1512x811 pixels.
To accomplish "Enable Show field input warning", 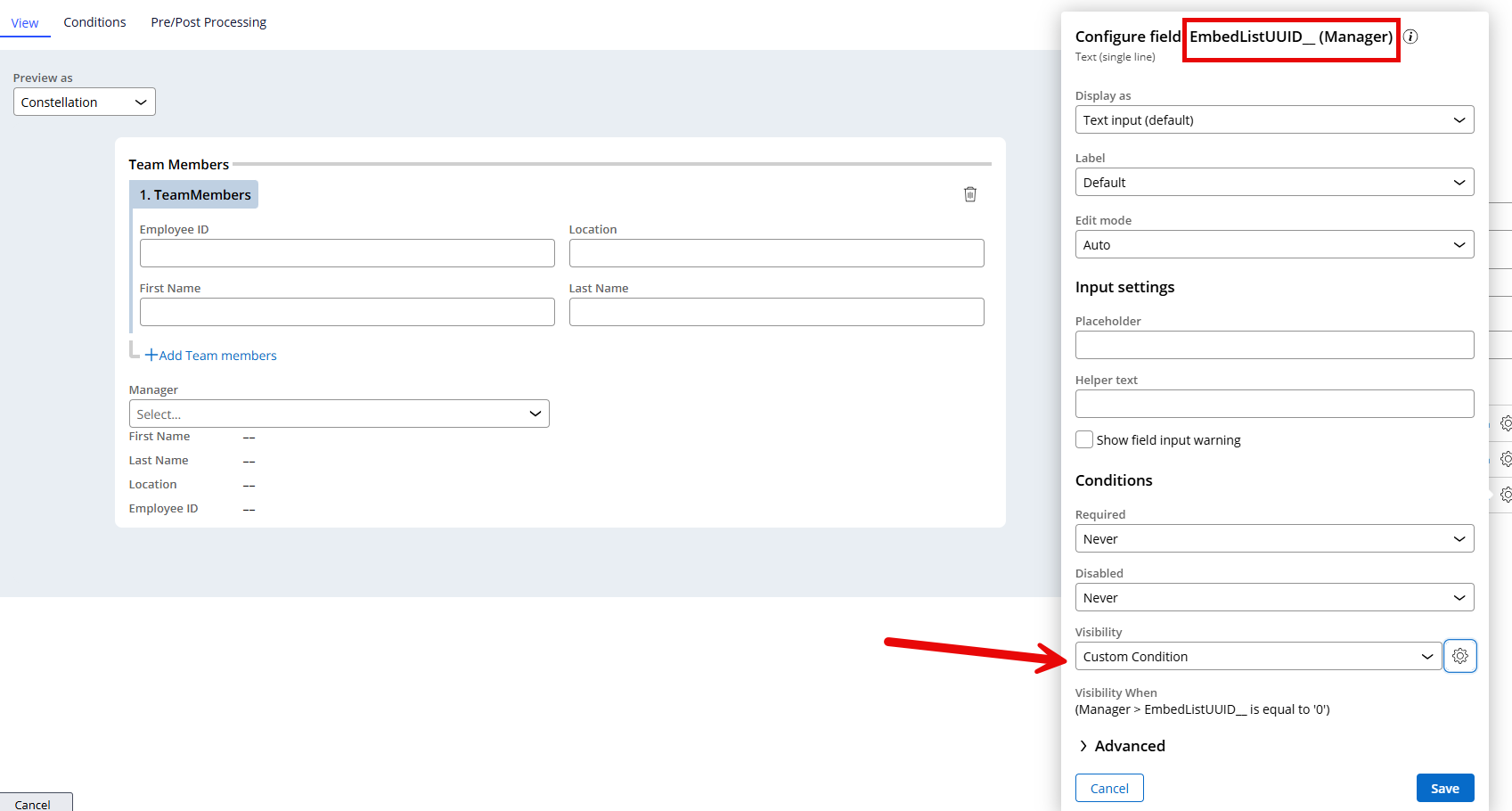I will pyautogui.click(x=1083, y=439).
